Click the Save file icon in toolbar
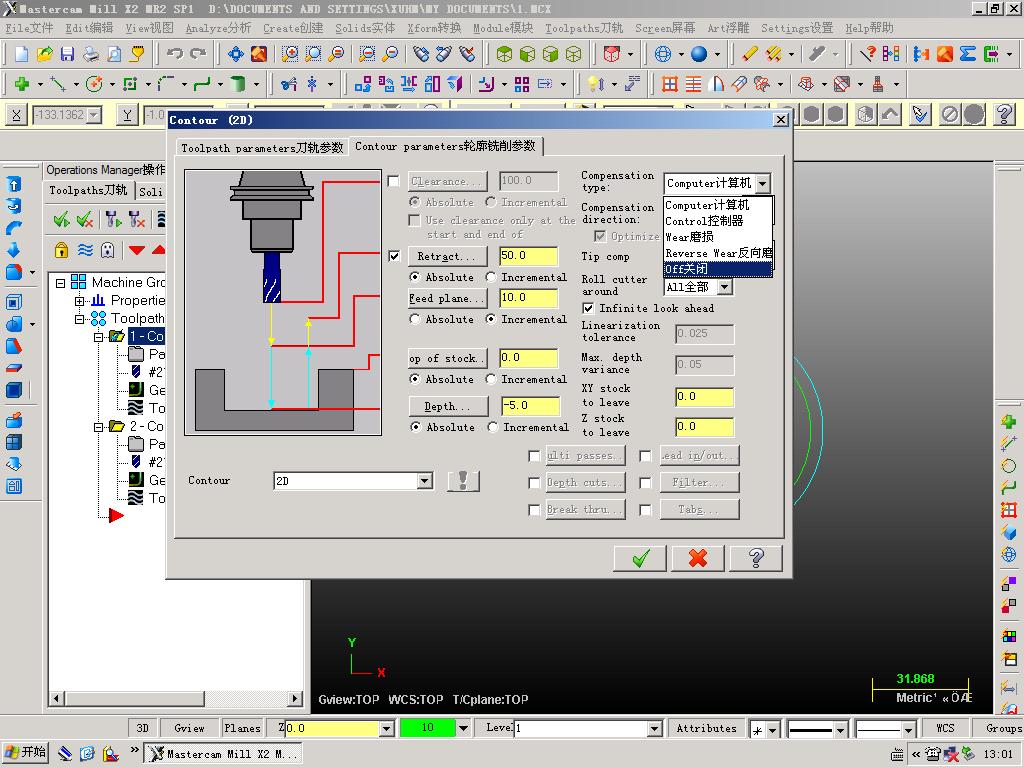This screenshot has width=1024, height=768. [67, 54]
